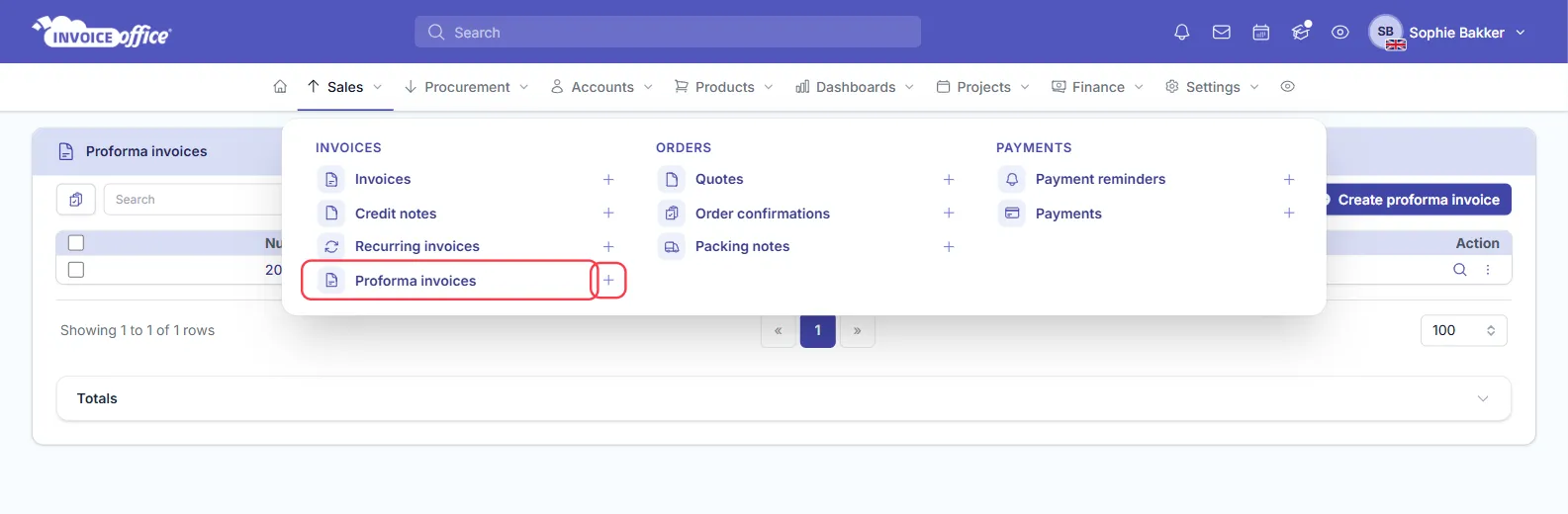The width and height of the screenshot is (1568, 514).
Task: Open the mail envelope icon
Action: coord(1222,33)
